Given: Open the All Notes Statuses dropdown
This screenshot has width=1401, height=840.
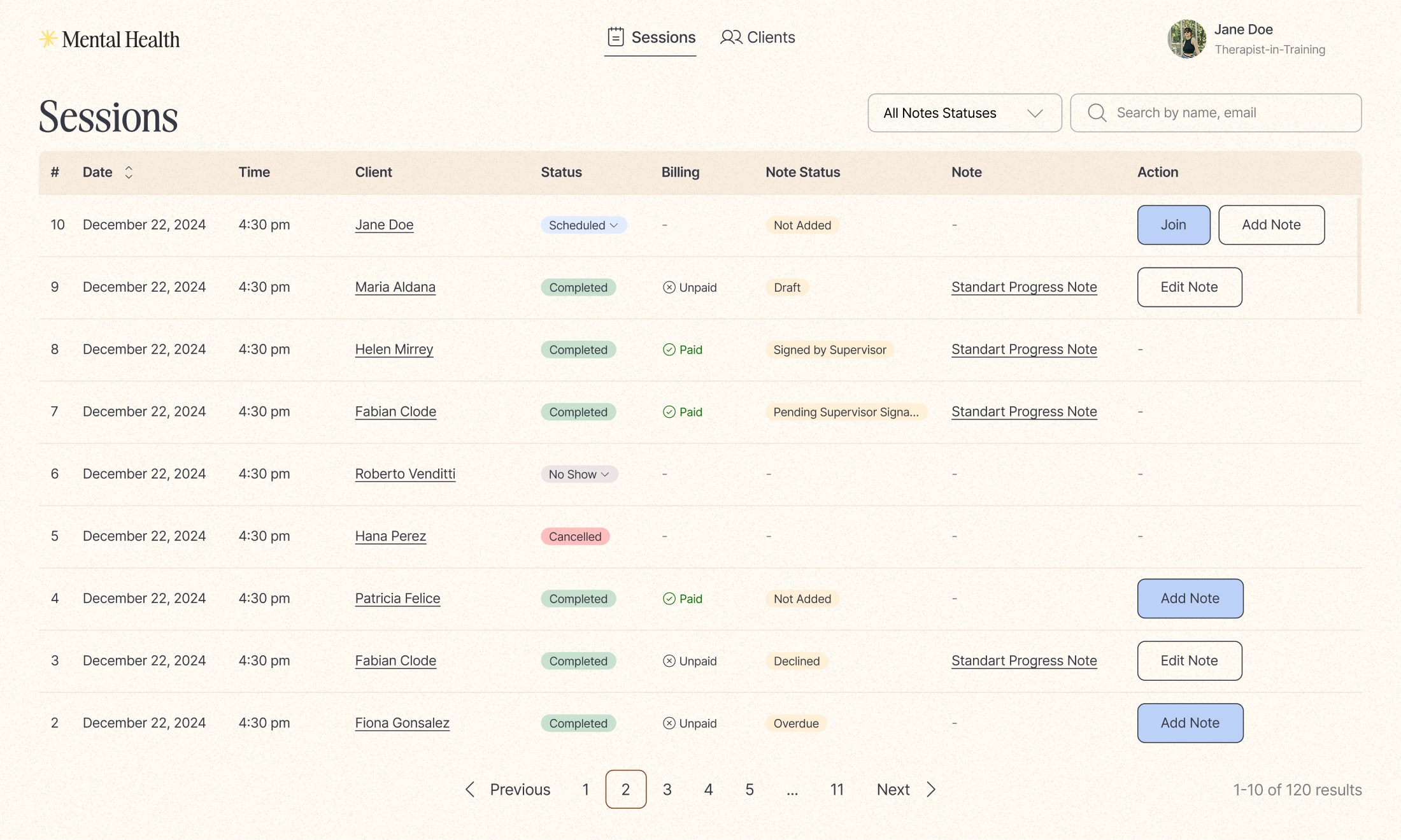Looking at the screenshot, I should coord(964,113).
